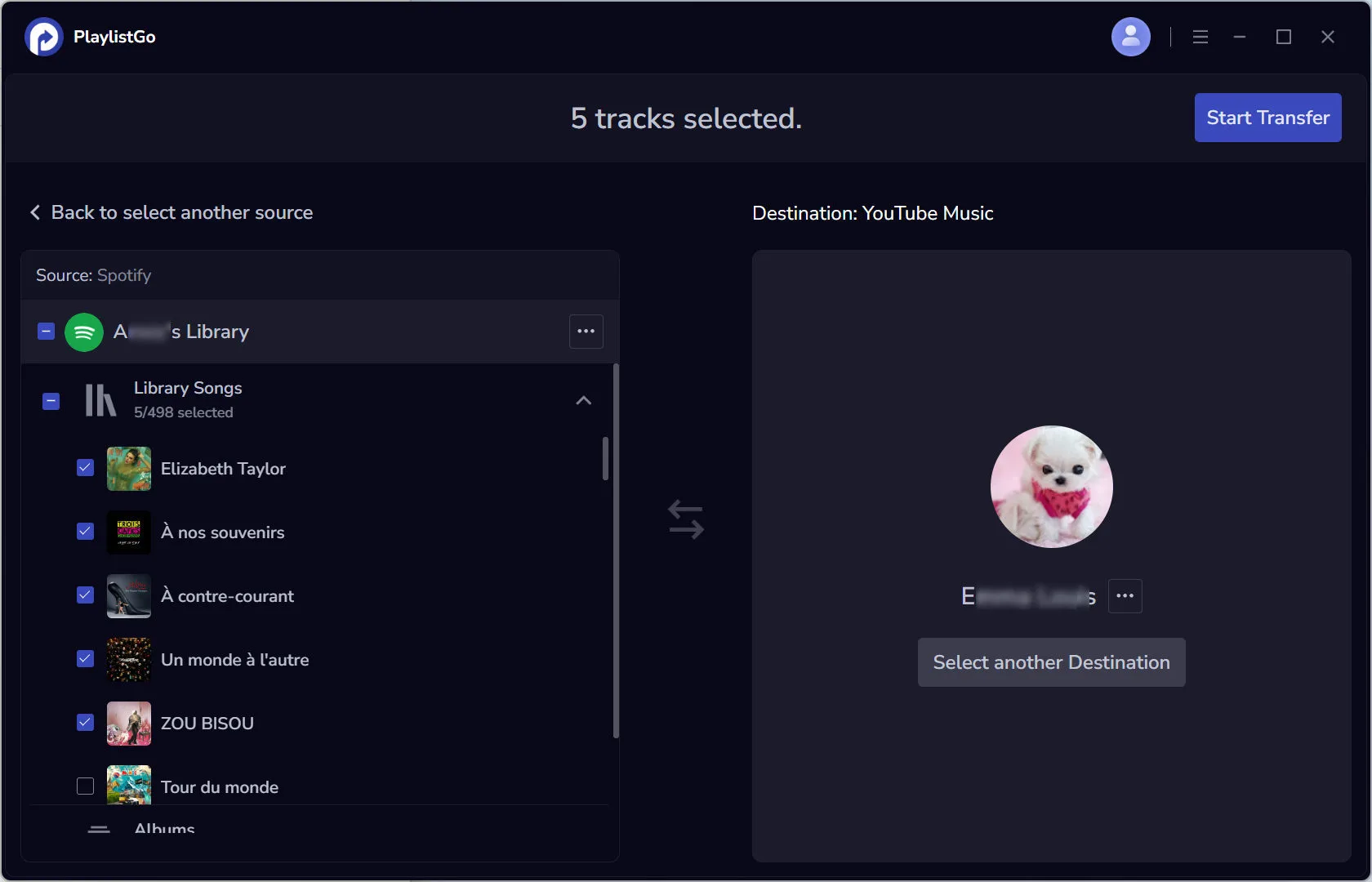The height and width of the screenshot is (882, 1372).
Task: Open the PlaylistGo logo home icon
Action: (42, 37)
